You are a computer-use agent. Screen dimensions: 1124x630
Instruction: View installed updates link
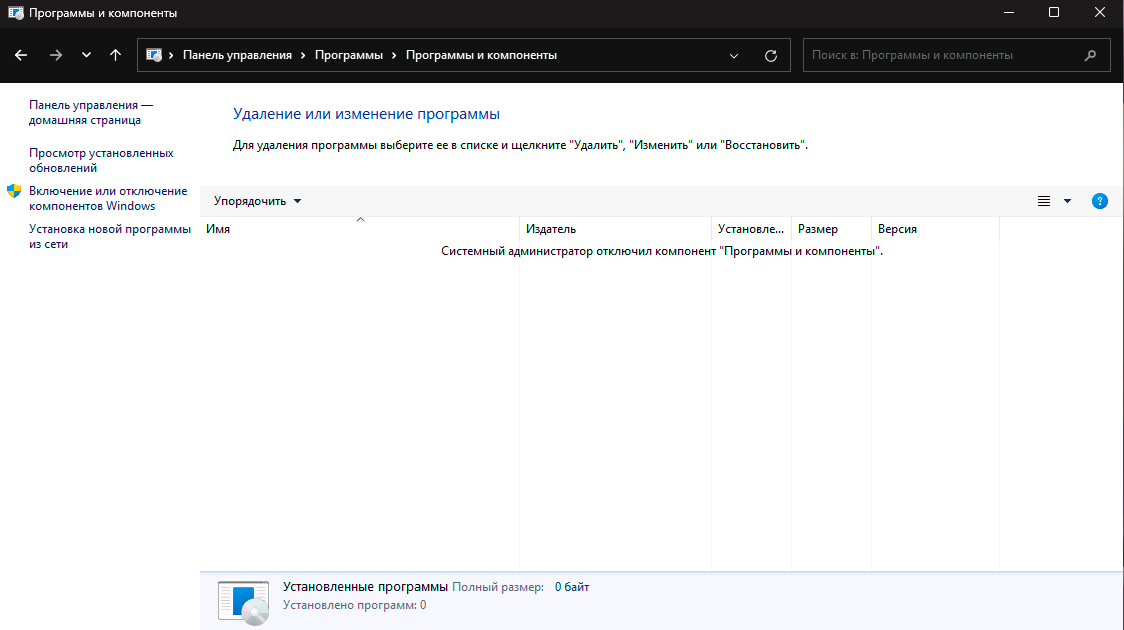coord(101,161)
